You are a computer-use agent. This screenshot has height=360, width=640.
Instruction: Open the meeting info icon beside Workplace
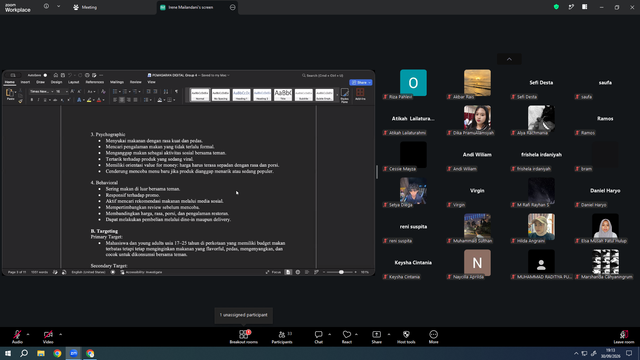pyautogui.click(x=46, y=7)
